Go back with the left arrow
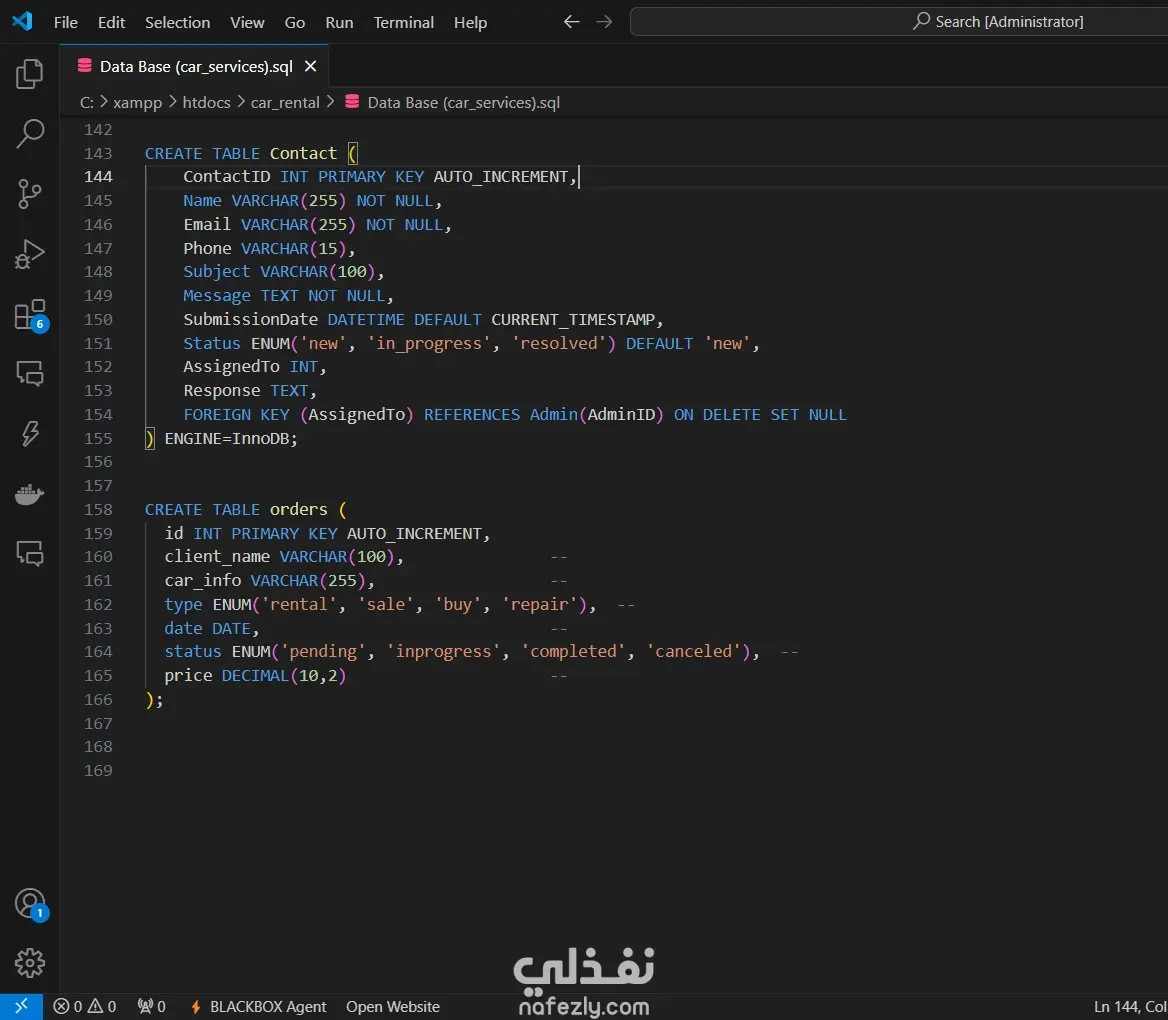This screenshot has width=1168, height=1020. [x=571, y=22]
